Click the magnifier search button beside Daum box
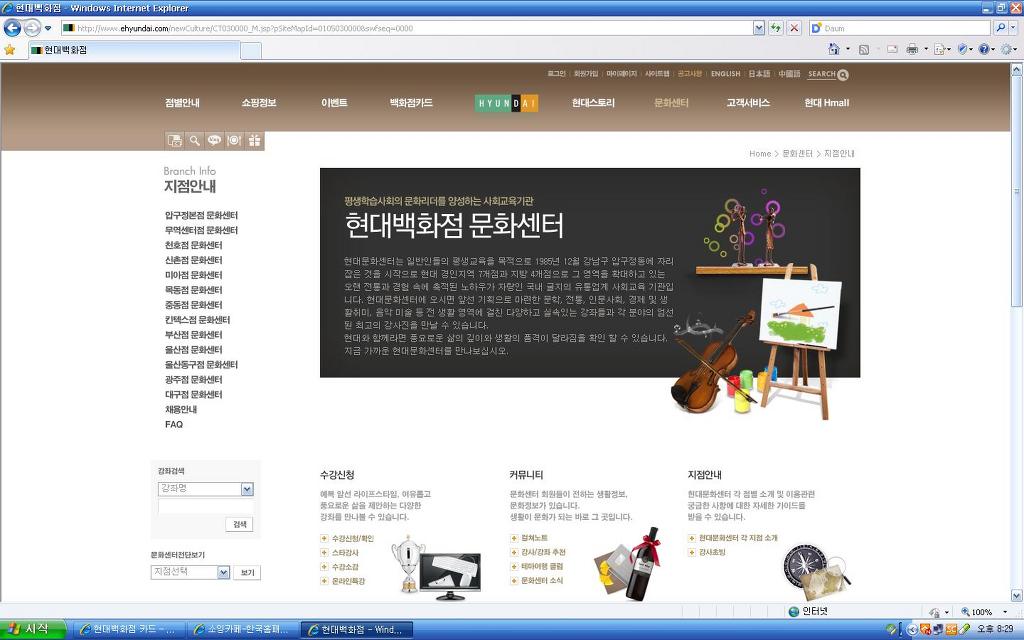Screen dimensions: 1024x640 1000,28
